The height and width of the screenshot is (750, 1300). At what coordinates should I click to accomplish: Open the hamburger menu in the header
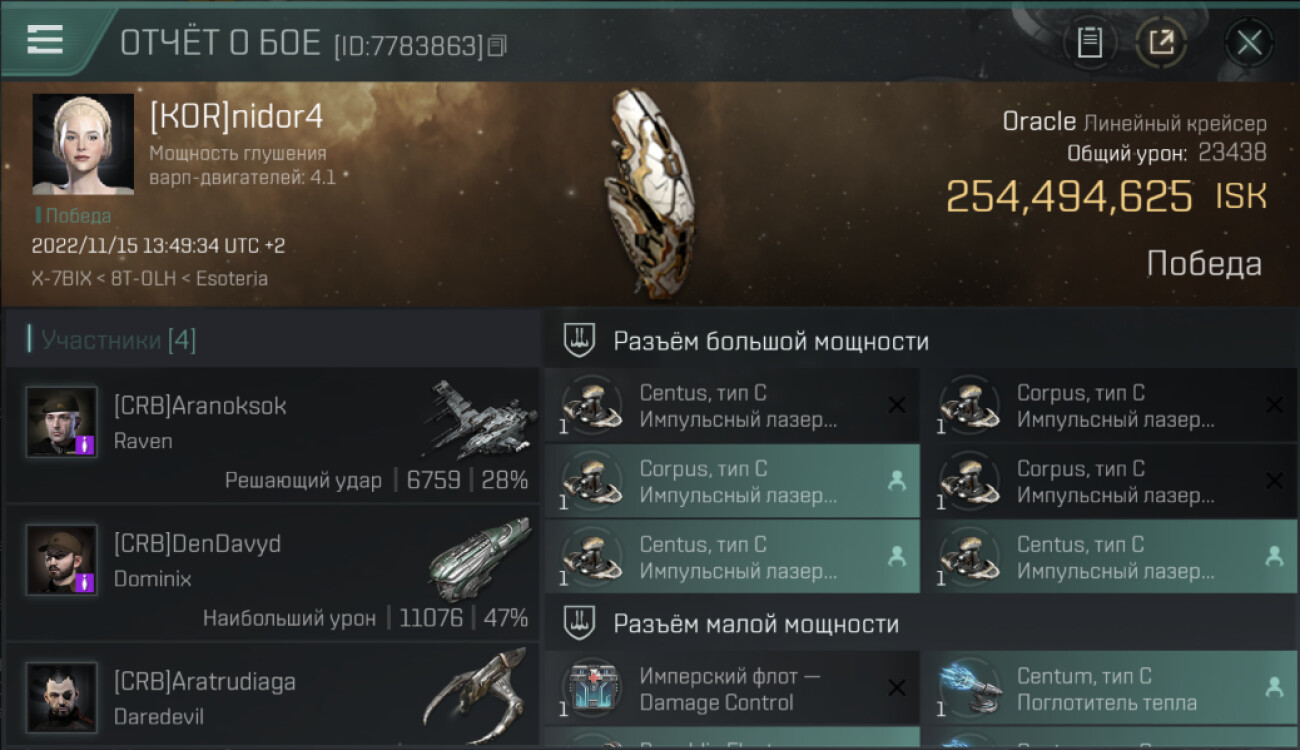click(45, 39)
